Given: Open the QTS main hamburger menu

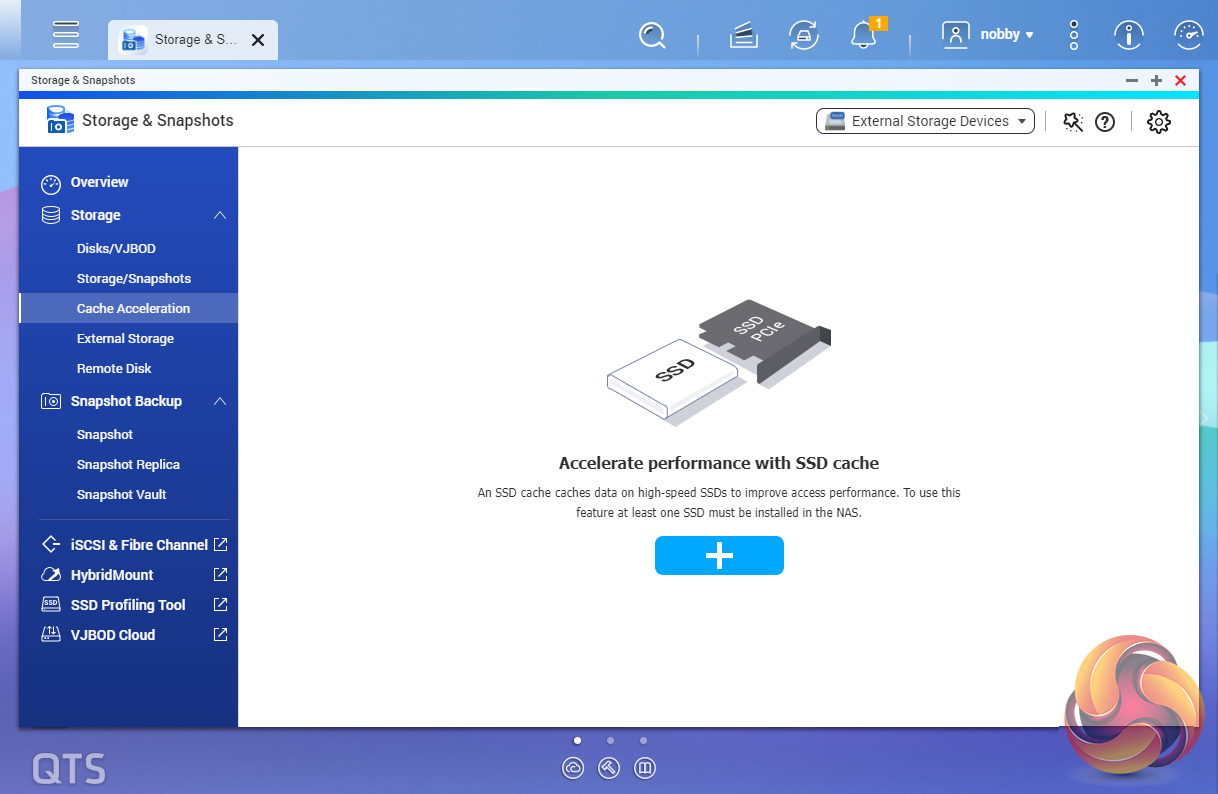Looking at the screenshot, I should 66,34.
